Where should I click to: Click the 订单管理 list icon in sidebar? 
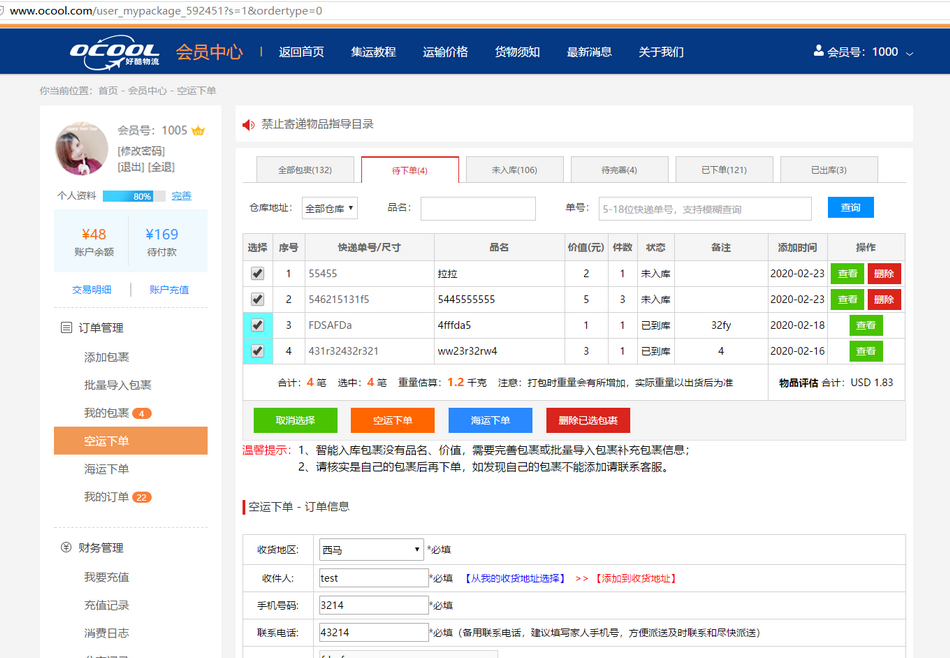[66, 328]
